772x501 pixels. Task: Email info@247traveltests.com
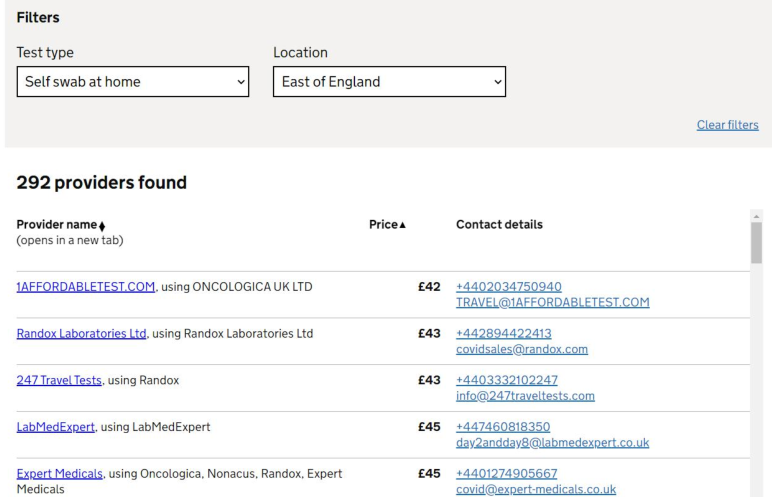(525, 396)
